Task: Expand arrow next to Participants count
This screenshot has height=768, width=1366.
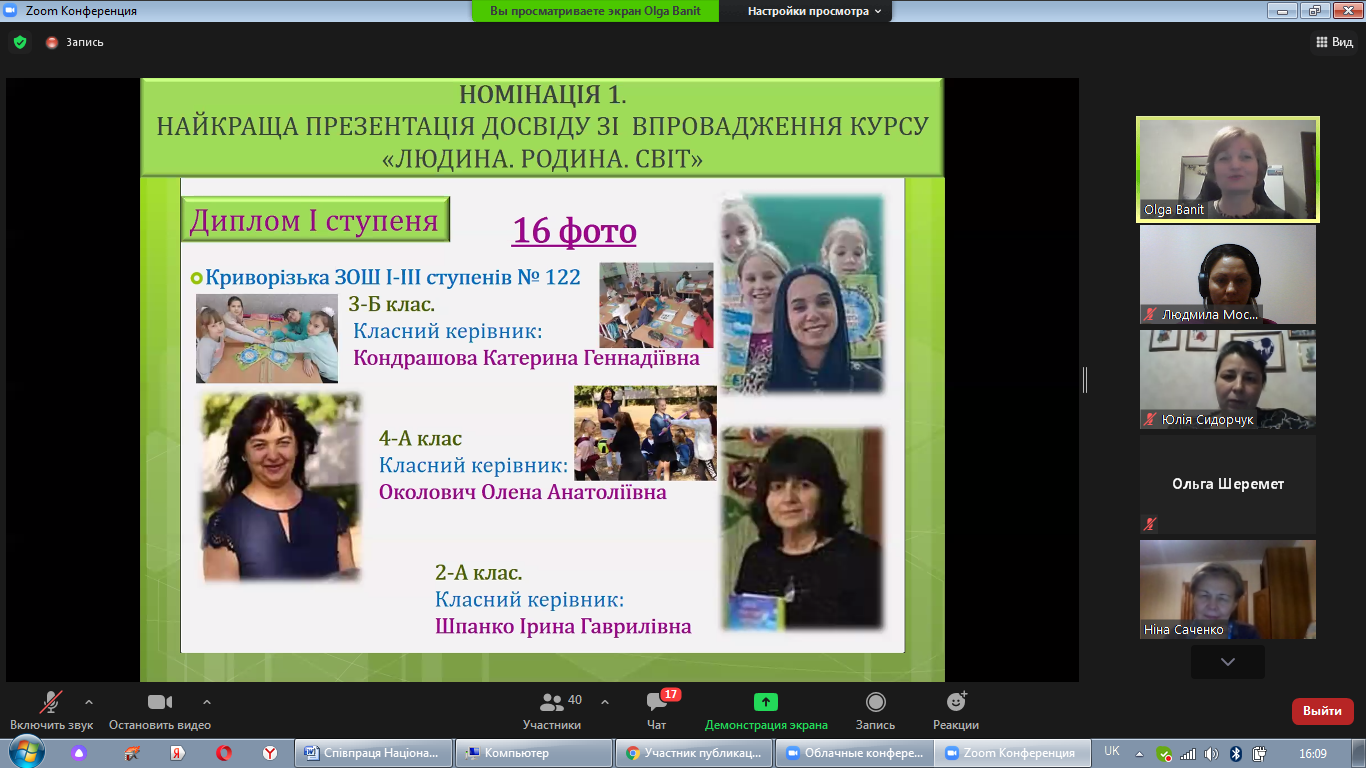Action: coord(604,701)
